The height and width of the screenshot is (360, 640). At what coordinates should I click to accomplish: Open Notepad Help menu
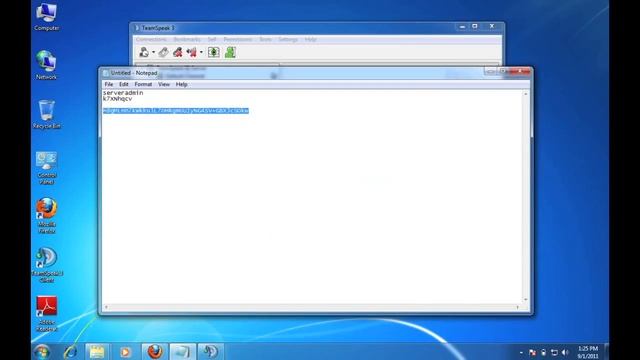pyautogui.click(x=181, y=84)
